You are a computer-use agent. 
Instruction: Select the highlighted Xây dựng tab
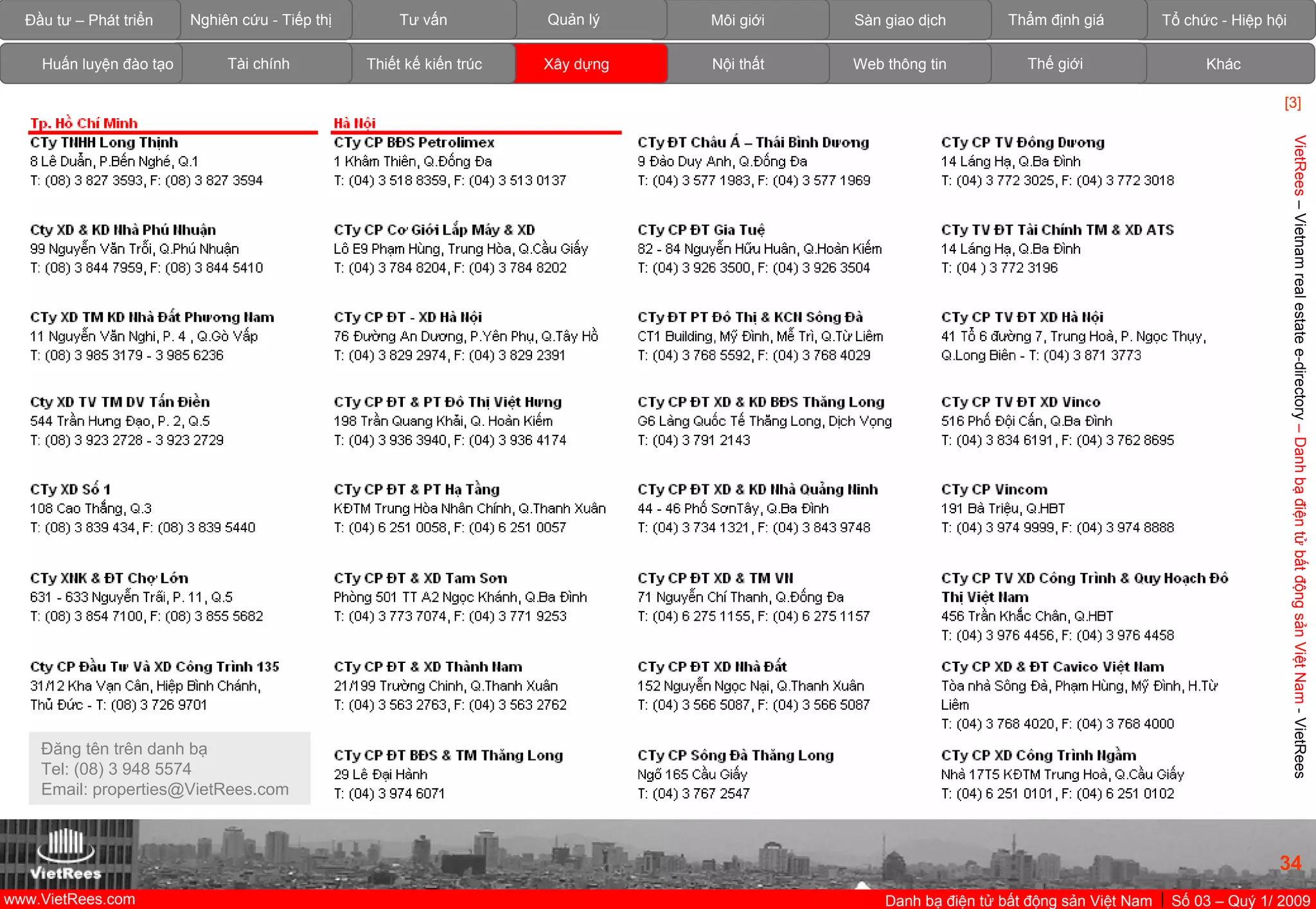coord(576,64)
